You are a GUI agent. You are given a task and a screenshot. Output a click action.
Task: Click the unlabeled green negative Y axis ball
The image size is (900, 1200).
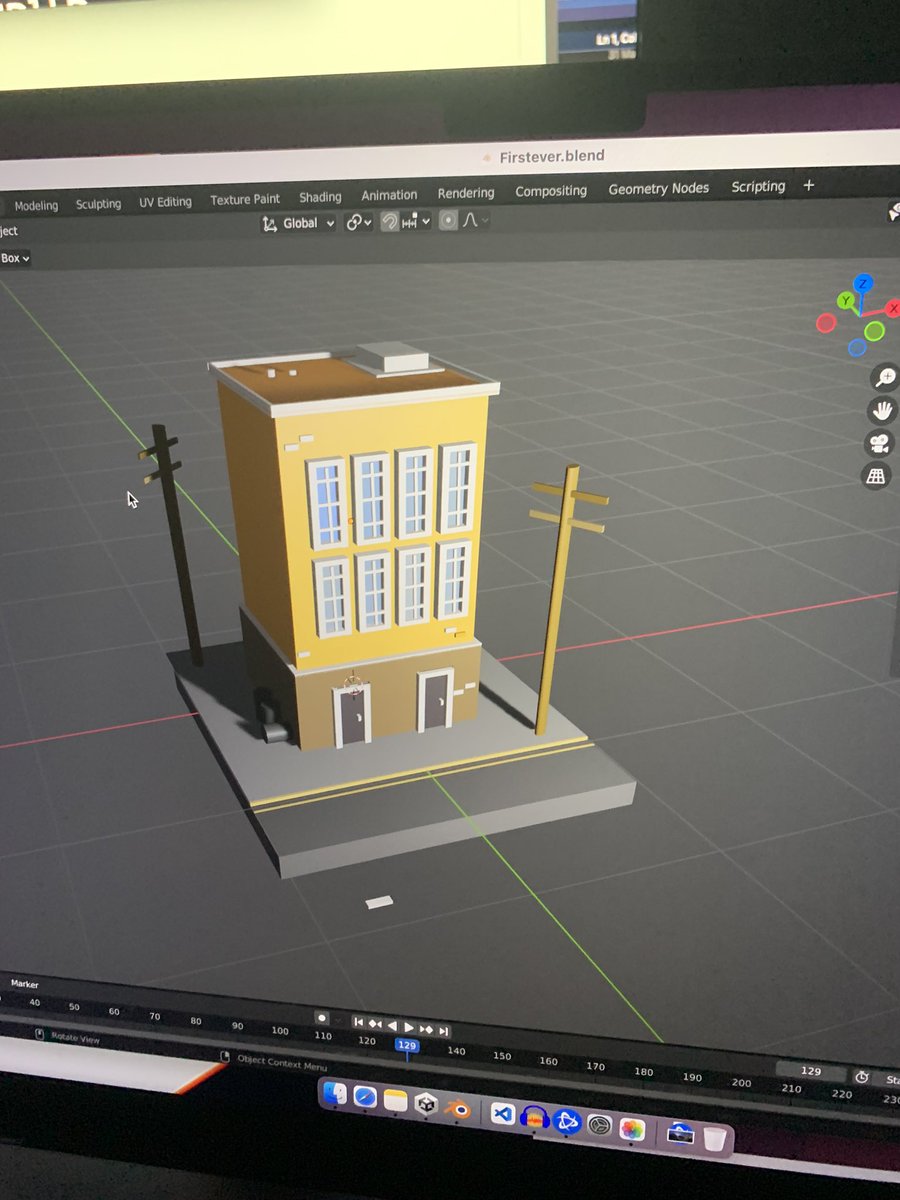(x=874, y=331)
